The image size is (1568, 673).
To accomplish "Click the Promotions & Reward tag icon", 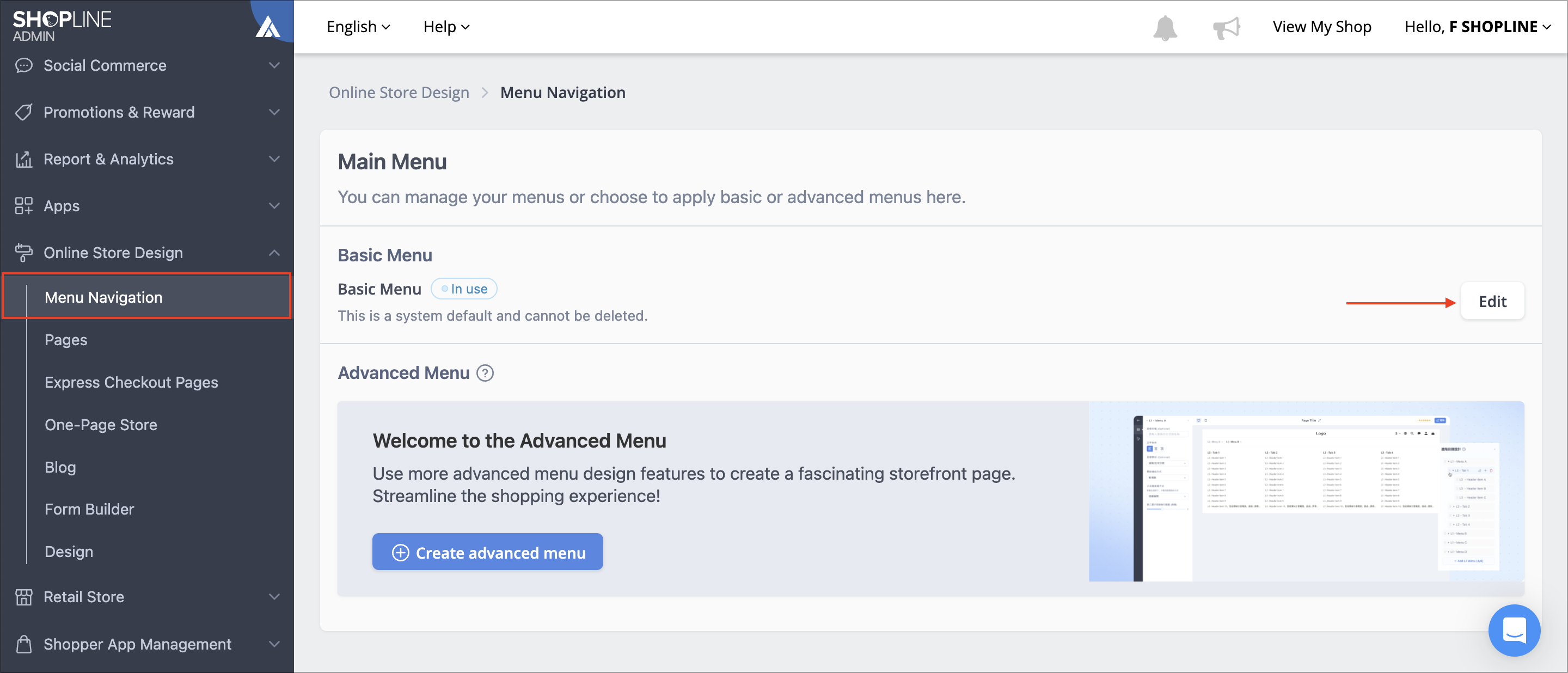I will [24, 112].
